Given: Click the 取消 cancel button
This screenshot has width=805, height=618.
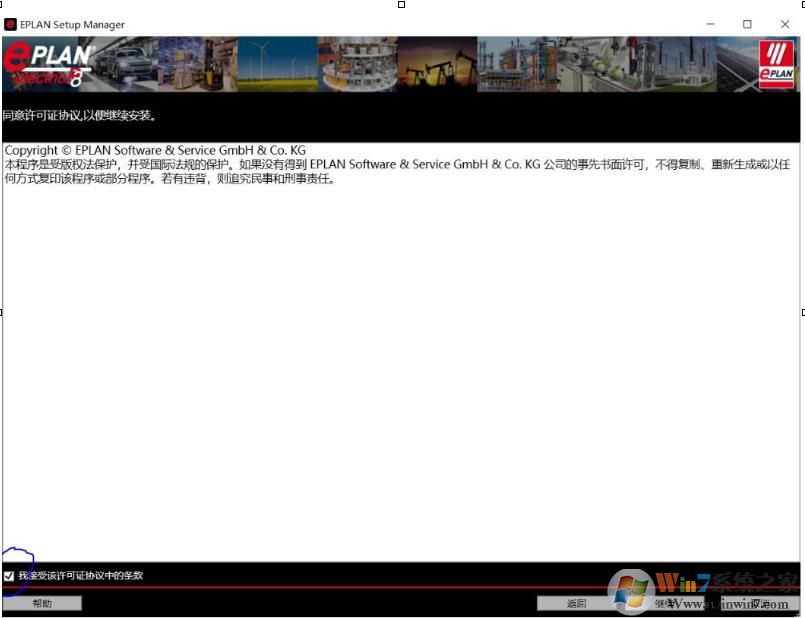Looking at the screenshot, I should click(759, 603).
